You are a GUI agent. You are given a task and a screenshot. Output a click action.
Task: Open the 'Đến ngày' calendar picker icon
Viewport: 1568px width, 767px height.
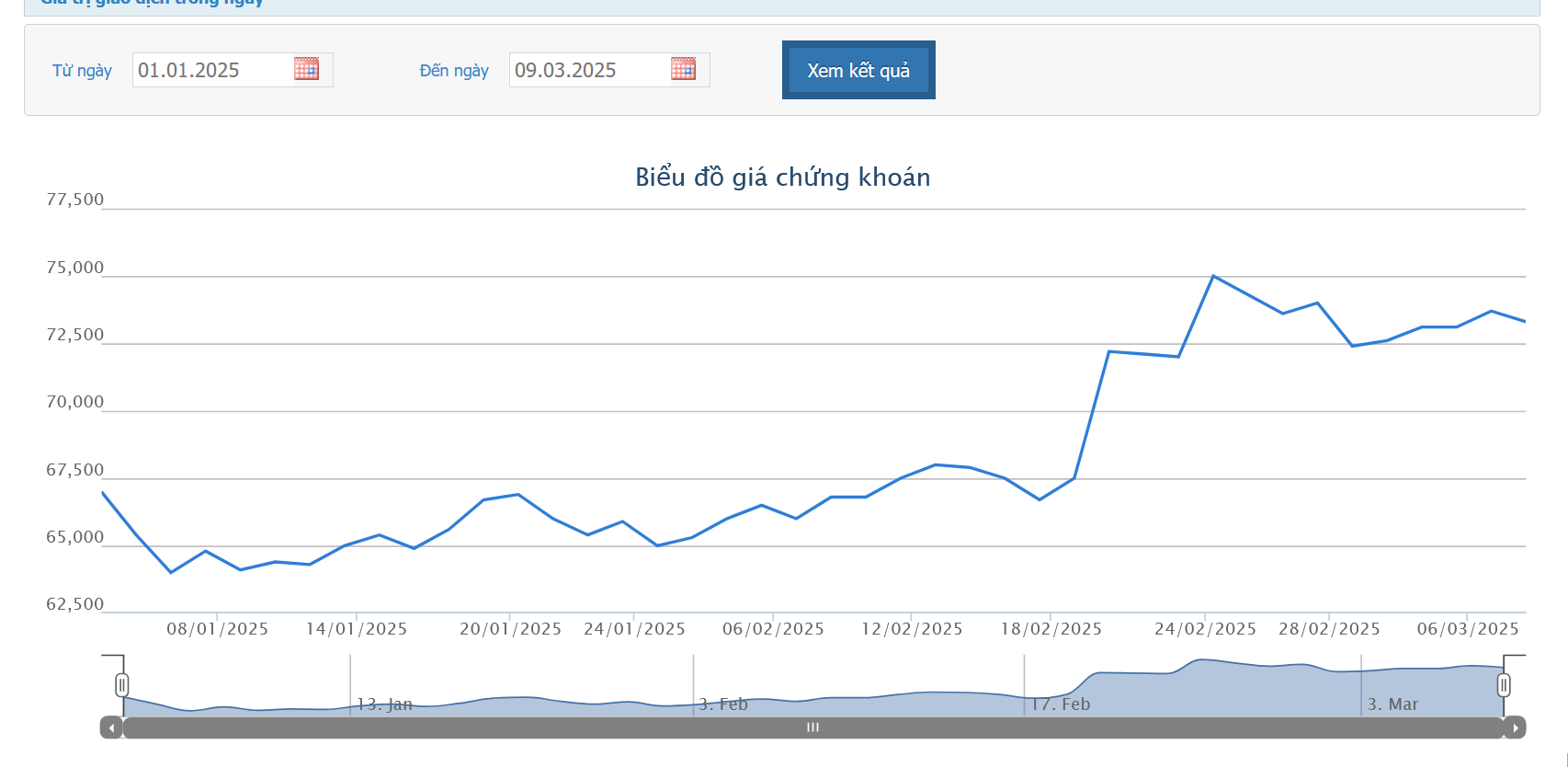point(683,69)
